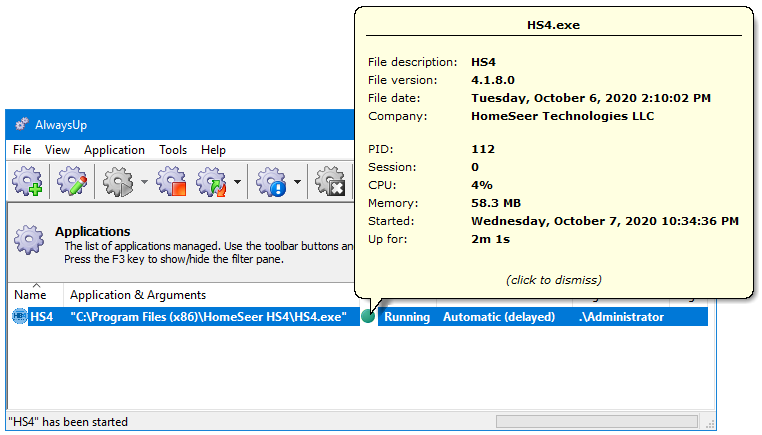Click the window resize grip in status bar
The width and height of the screenshot is (762, 435).
click(710, 424)
